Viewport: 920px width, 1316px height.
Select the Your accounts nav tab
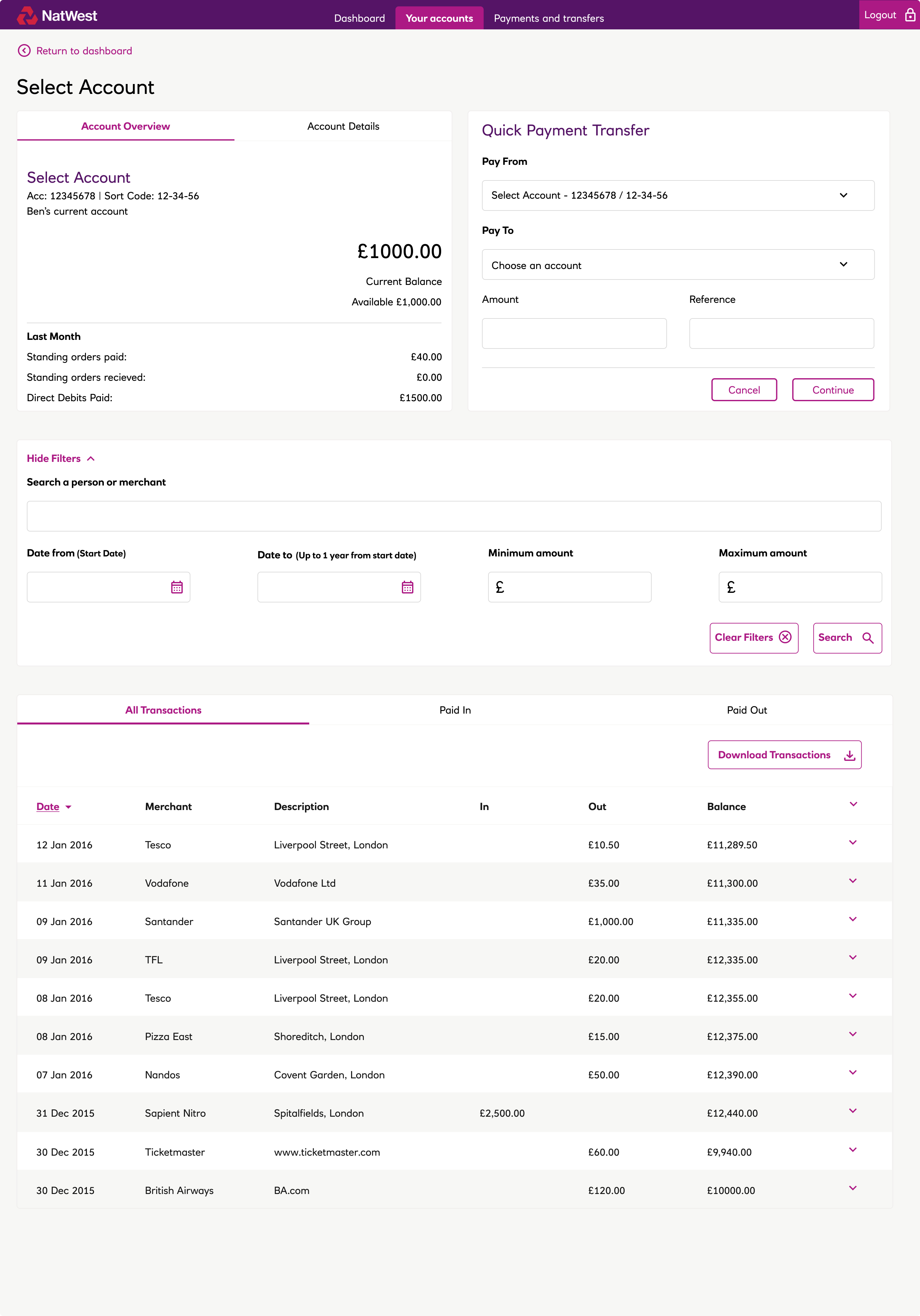point(439,18)
